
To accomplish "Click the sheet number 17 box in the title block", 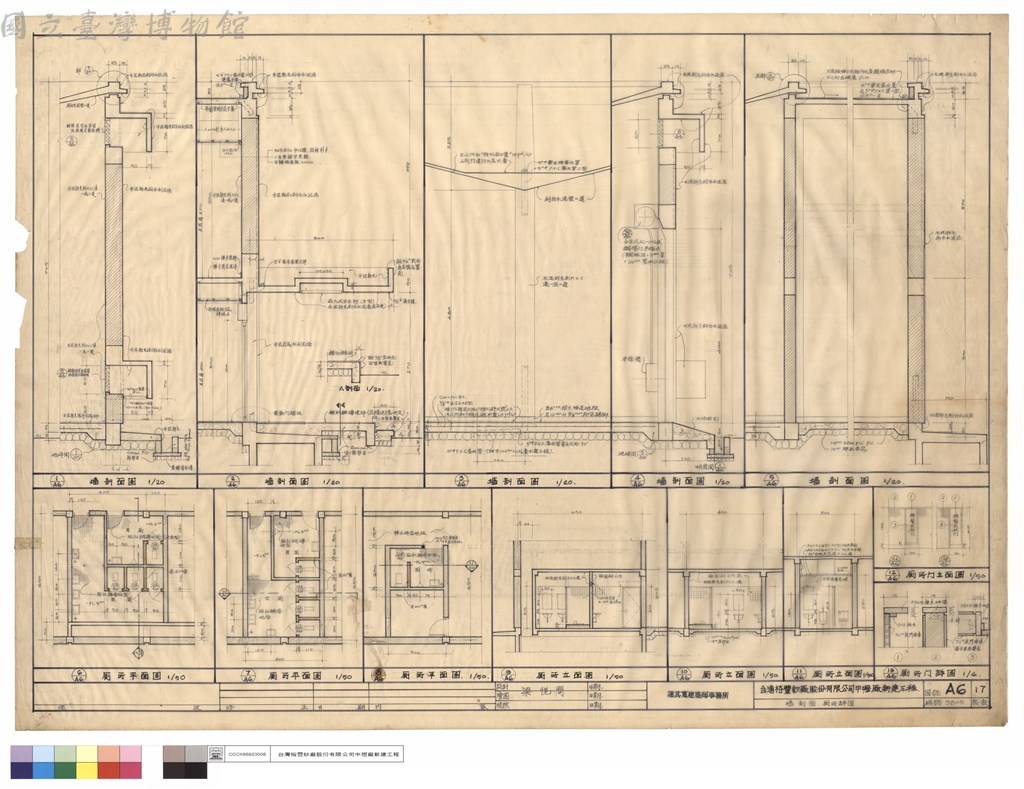I will (980, 689).
